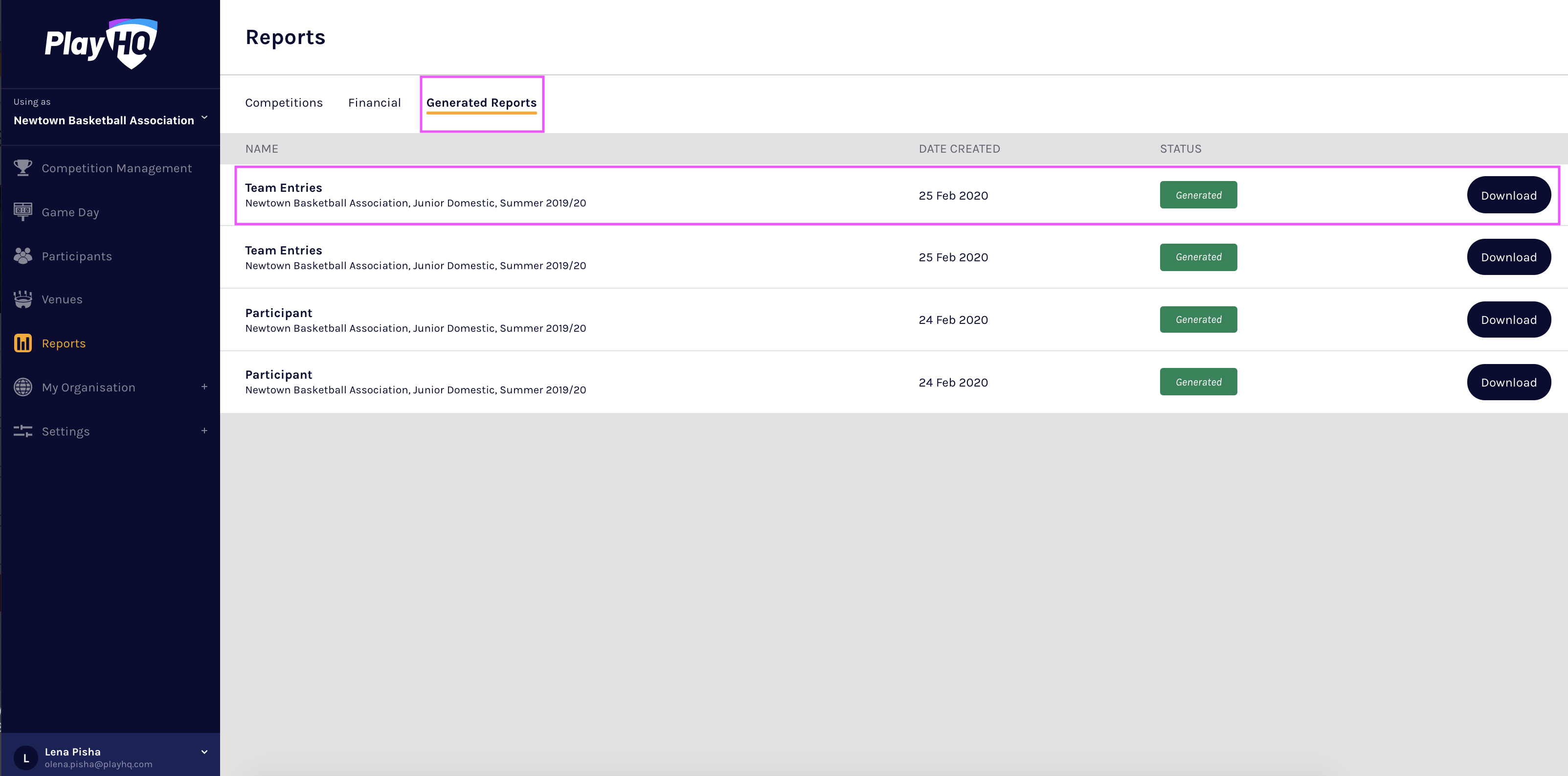The height and width of the screenshot is (776, 1568).
Task: Click the Settings sliders icon
Action: (23, 431)
